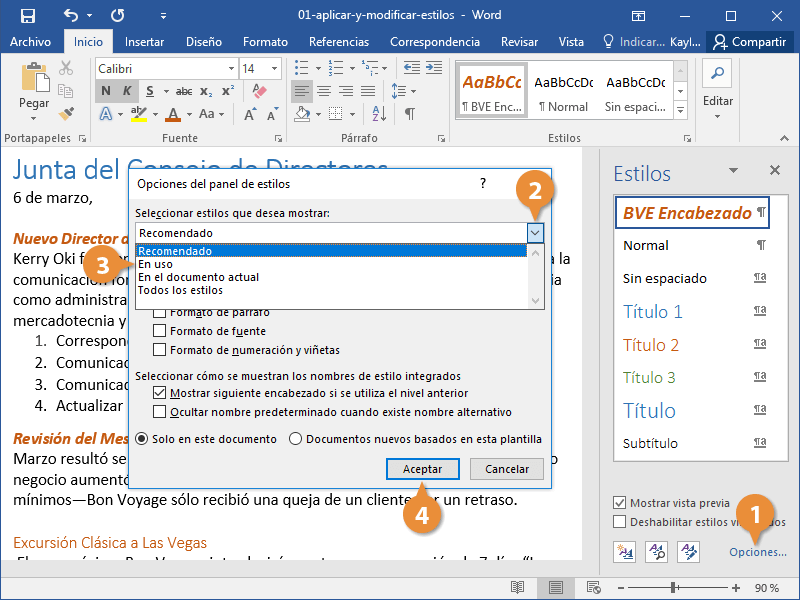Choose En uso from the list
Screen dimensions: 800x600
click(332, 264)
